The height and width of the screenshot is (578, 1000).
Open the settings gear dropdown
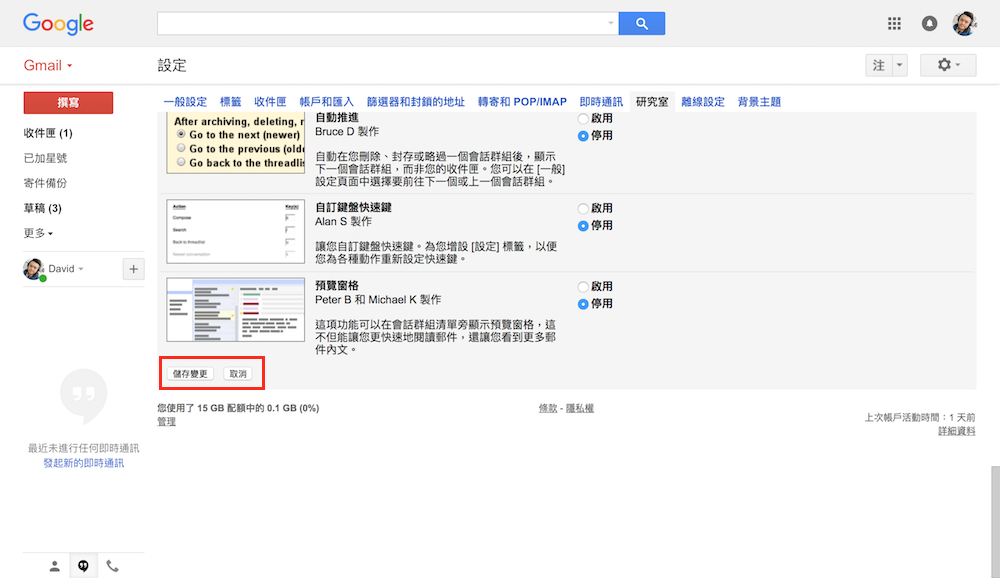click(946, 65)
